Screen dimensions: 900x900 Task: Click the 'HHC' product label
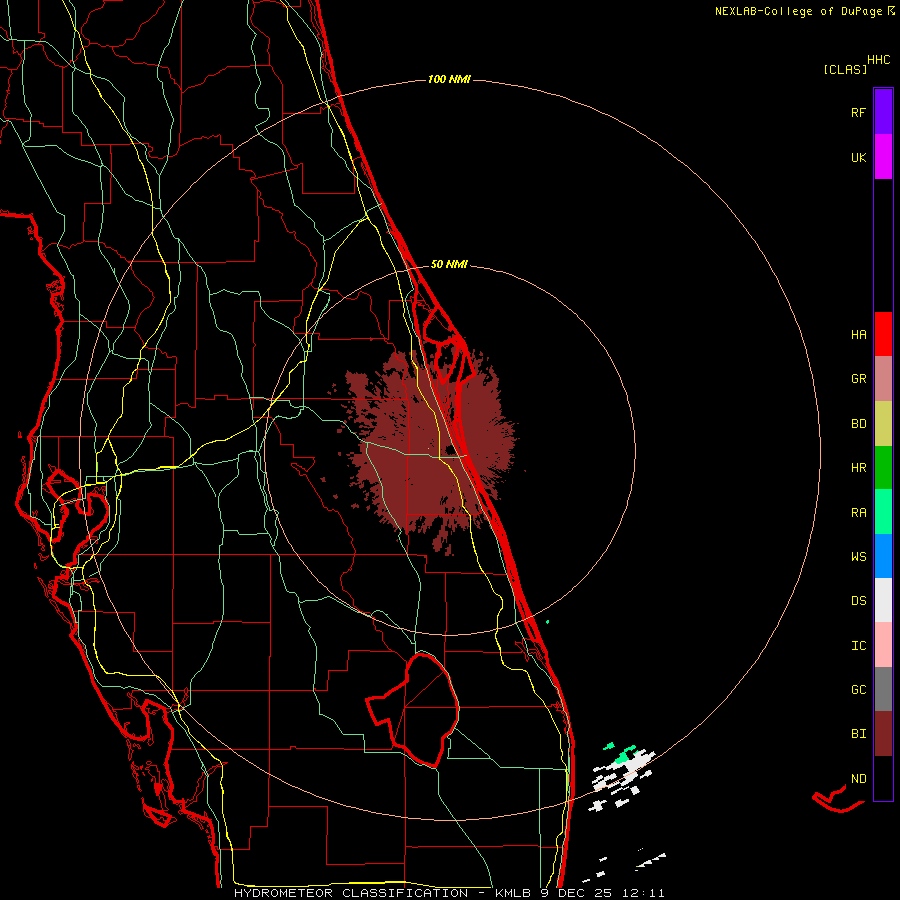point(879,60)
